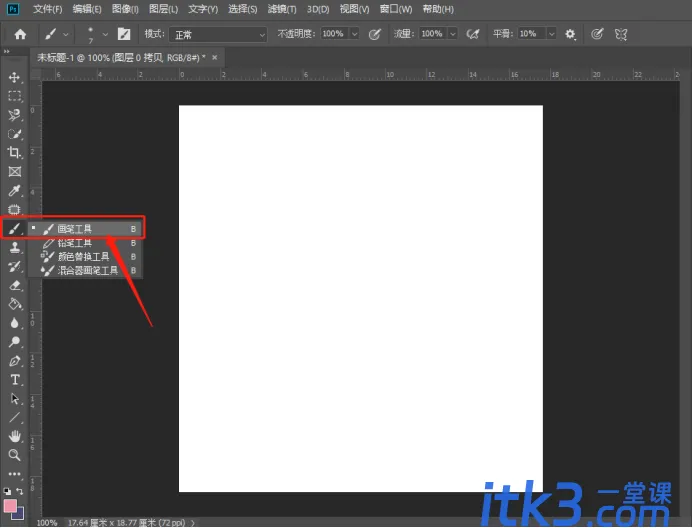This screenshot has width=692, height=528.
Task: Open the 文字(Y) menu
Action: 203,9
